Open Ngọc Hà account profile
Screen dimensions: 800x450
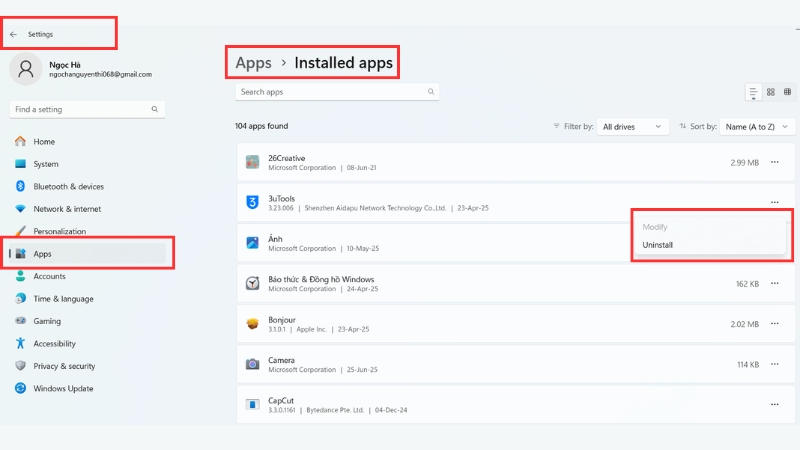pos(80,69)
